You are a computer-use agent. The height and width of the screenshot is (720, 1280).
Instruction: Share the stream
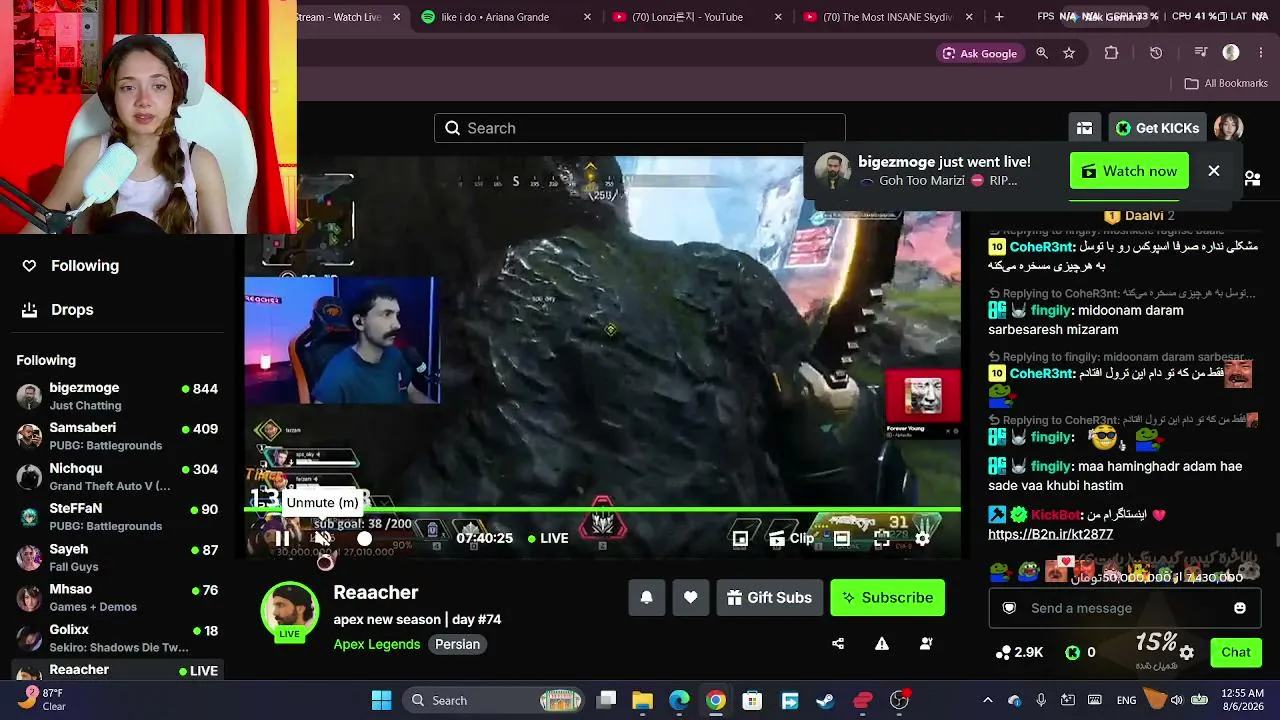coord(838,644)
